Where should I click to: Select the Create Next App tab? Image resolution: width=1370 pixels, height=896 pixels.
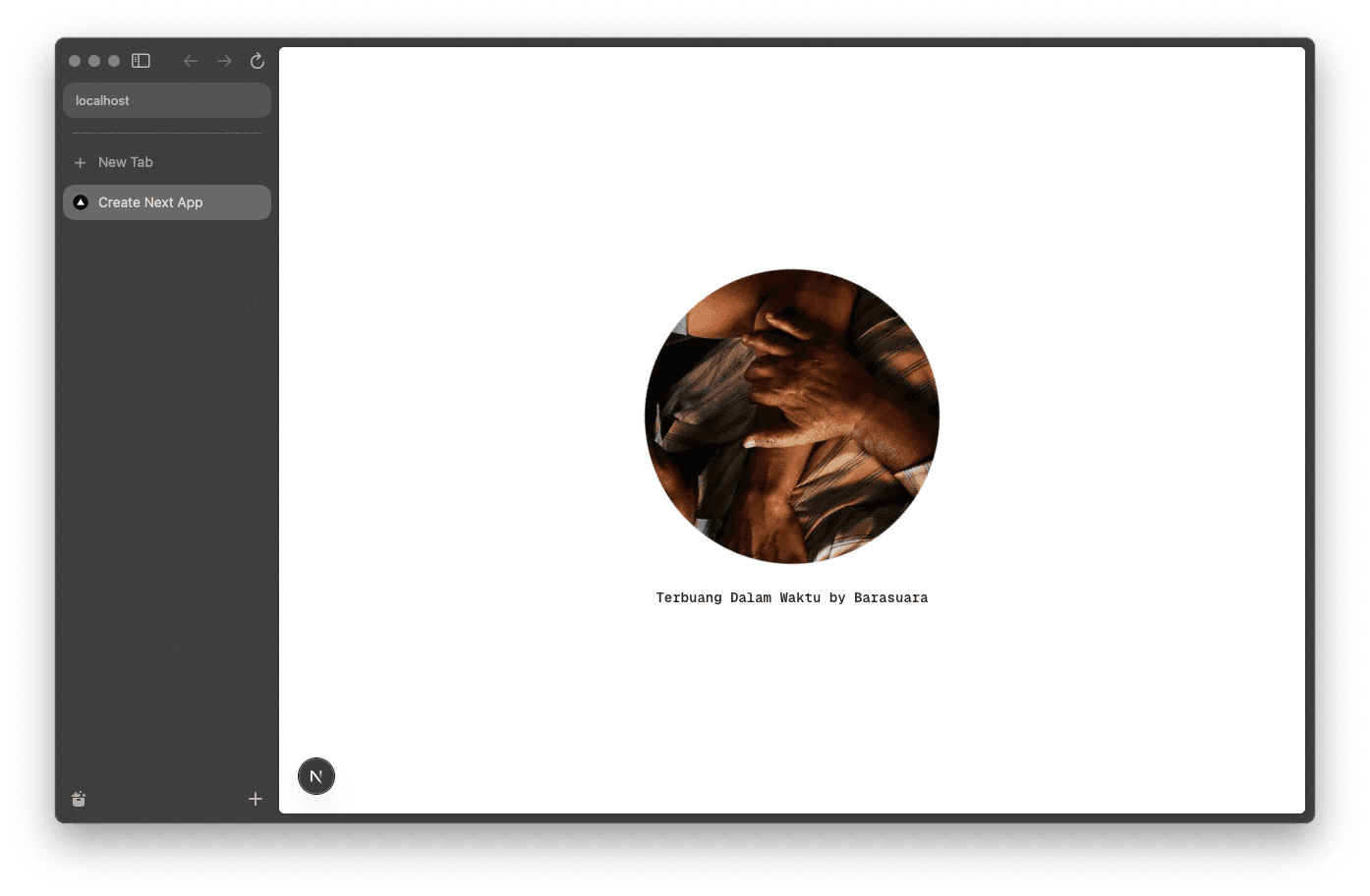167,202
